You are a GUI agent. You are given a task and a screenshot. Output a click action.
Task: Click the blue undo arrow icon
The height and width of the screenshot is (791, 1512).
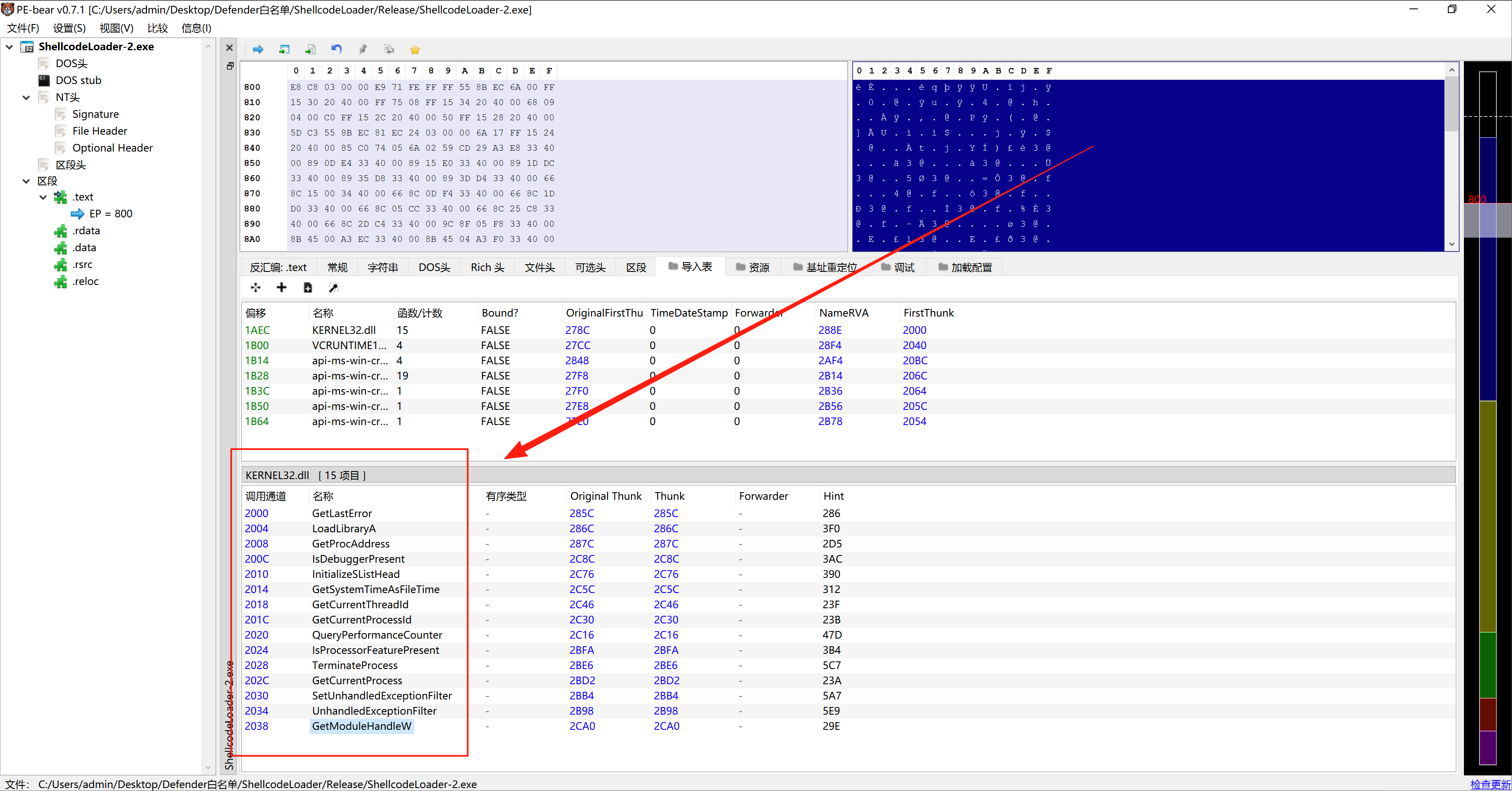coord(336,49)
